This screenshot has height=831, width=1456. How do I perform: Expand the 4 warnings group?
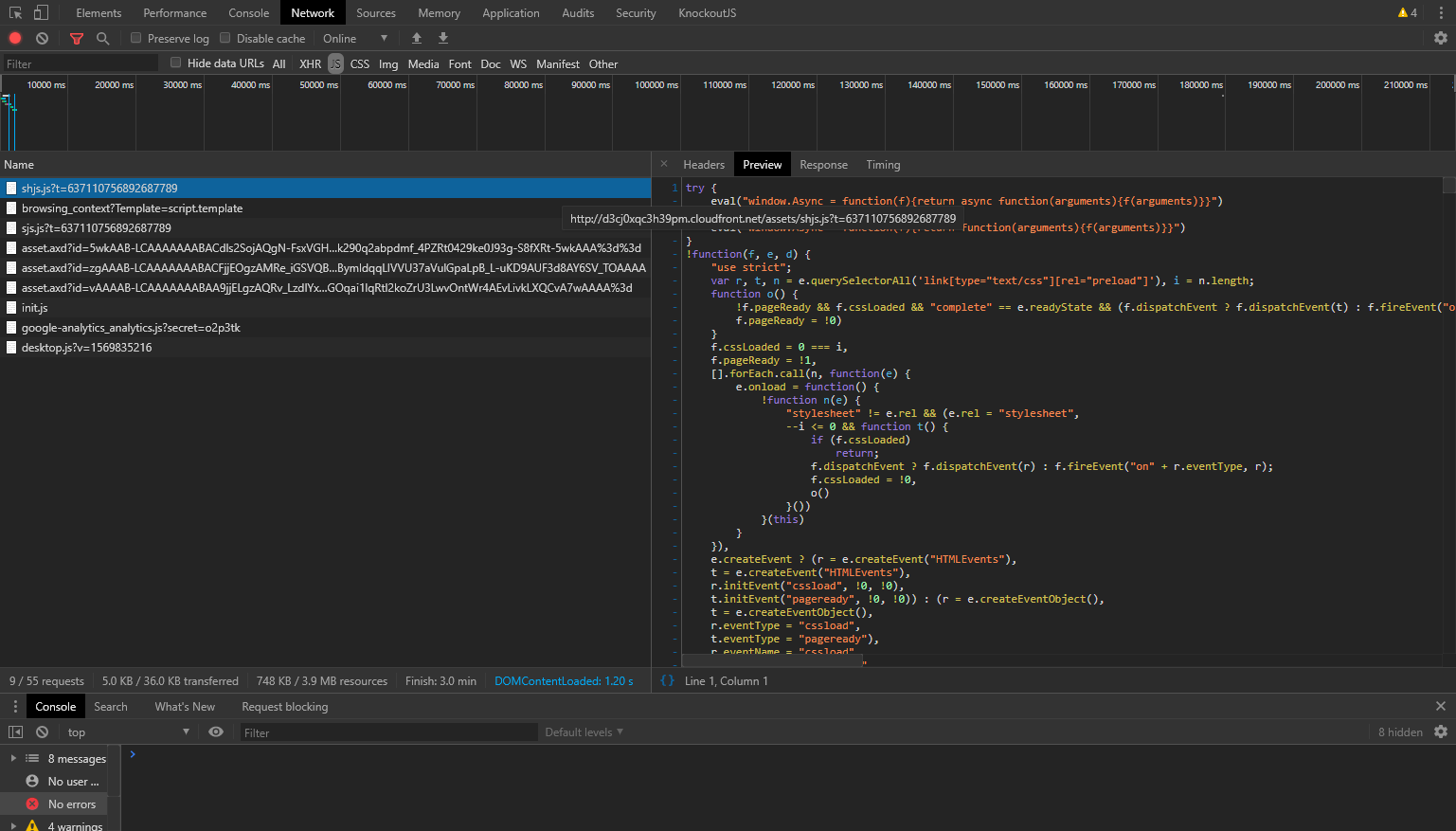13,826
